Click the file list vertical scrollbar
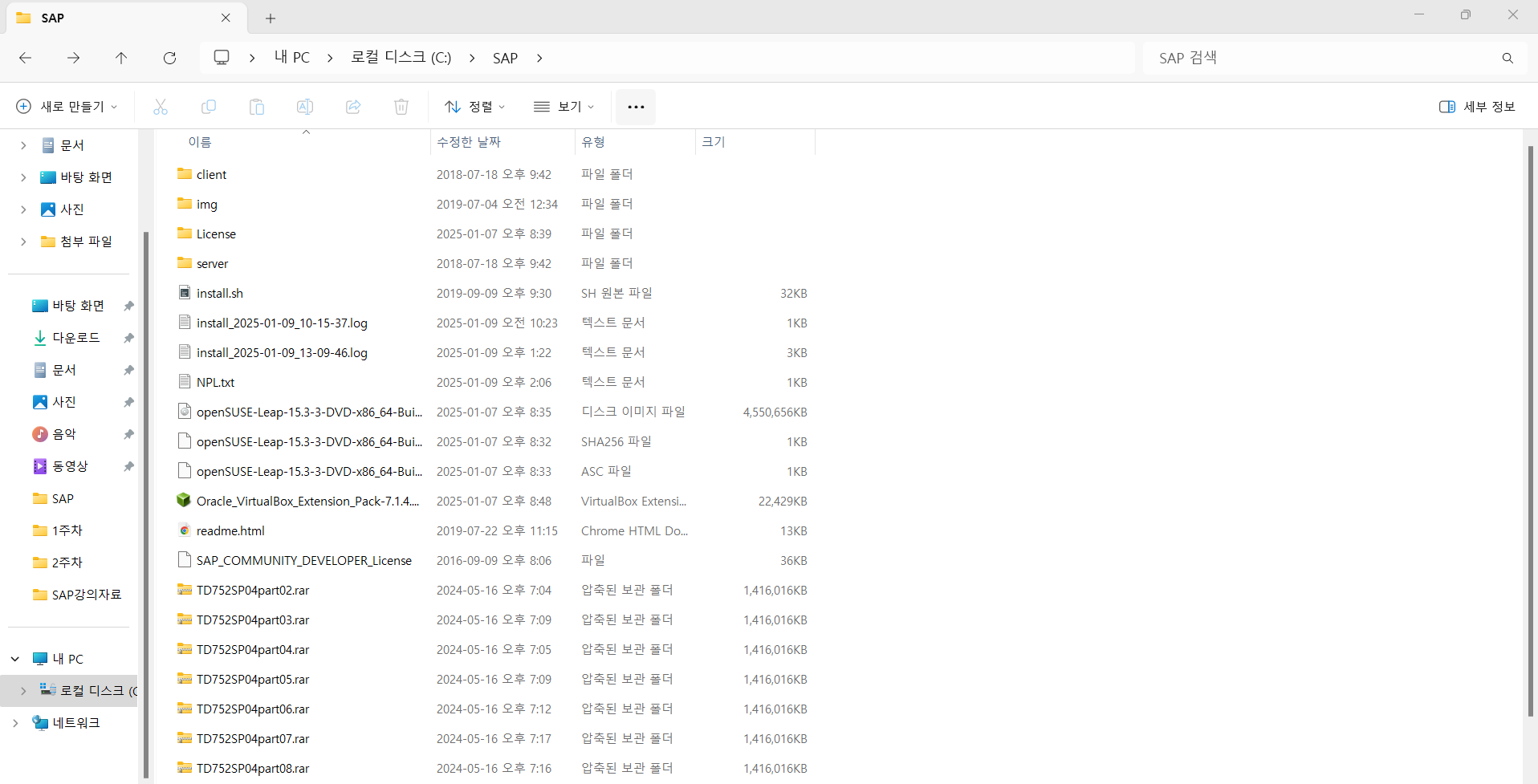The width and height of the screenshot is (1538, 784). click(1531, 431)
